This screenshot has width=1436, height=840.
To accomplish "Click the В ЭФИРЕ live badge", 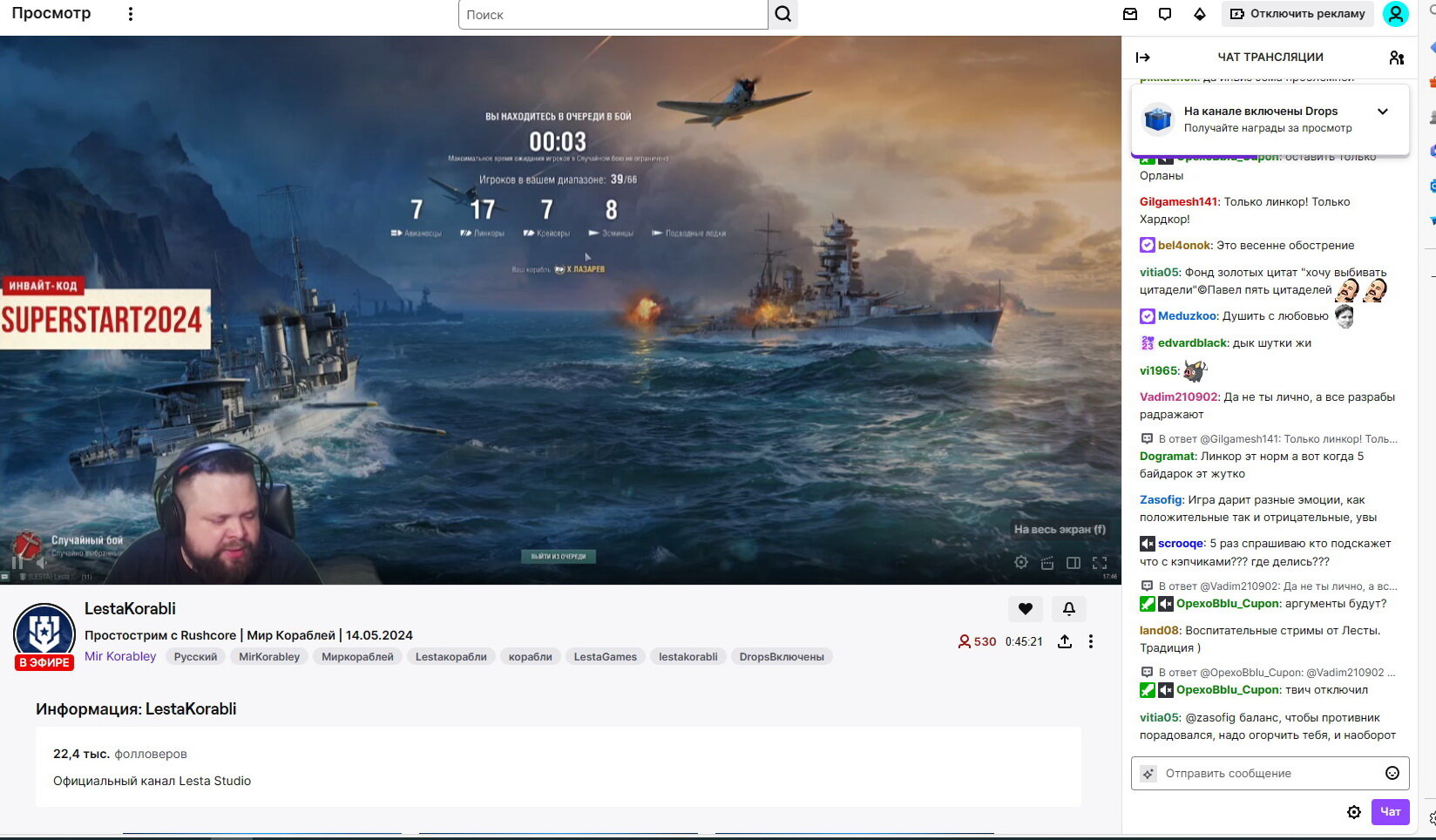I will coord(44,662).
